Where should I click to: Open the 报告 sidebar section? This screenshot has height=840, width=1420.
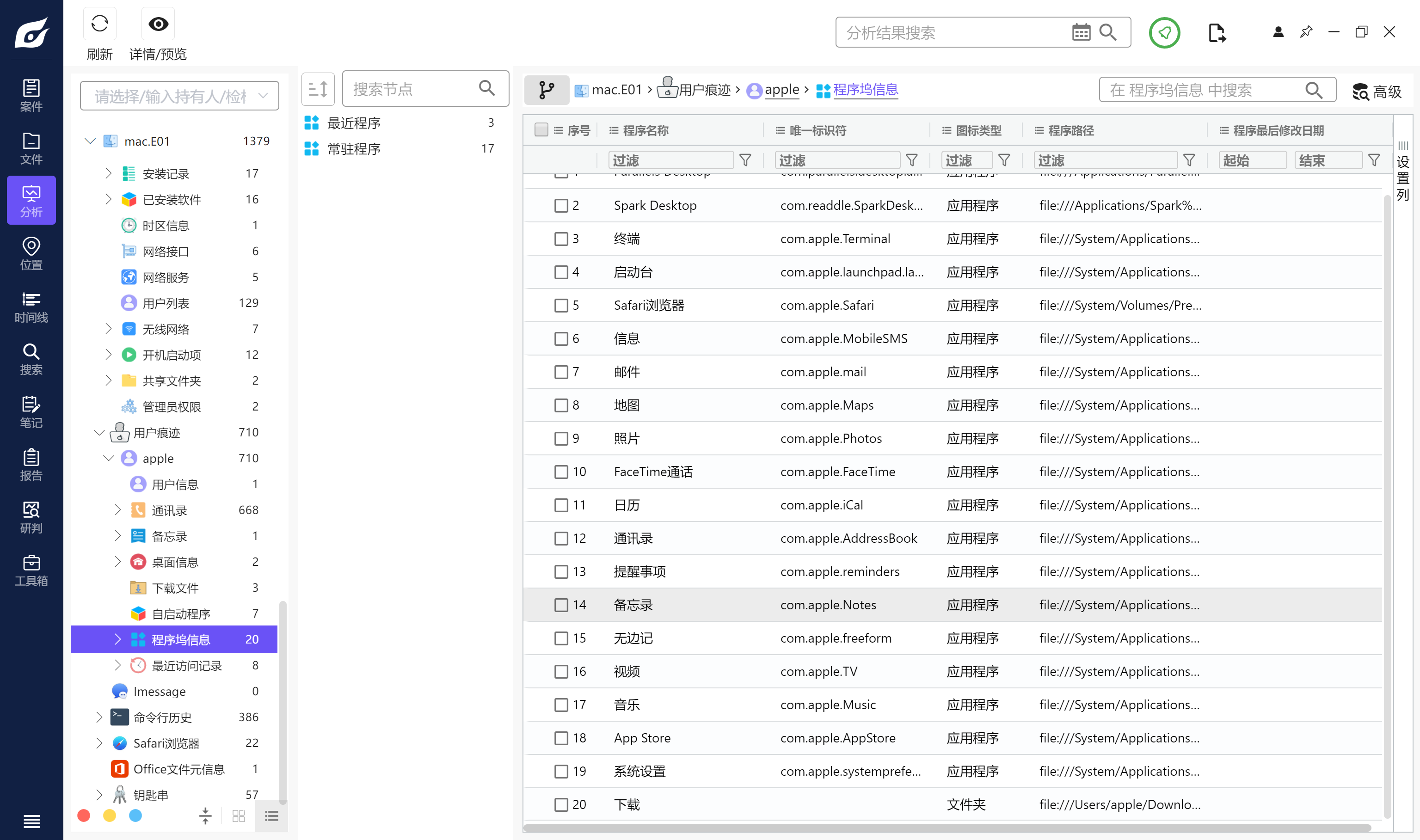pyautogui.click(x=31, y=464)
